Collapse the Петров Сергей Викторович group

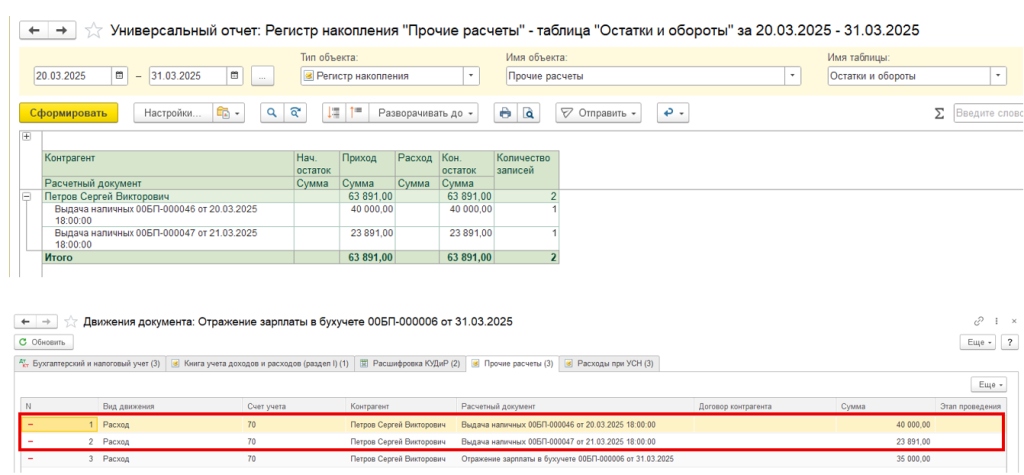(x=27, y=195)
